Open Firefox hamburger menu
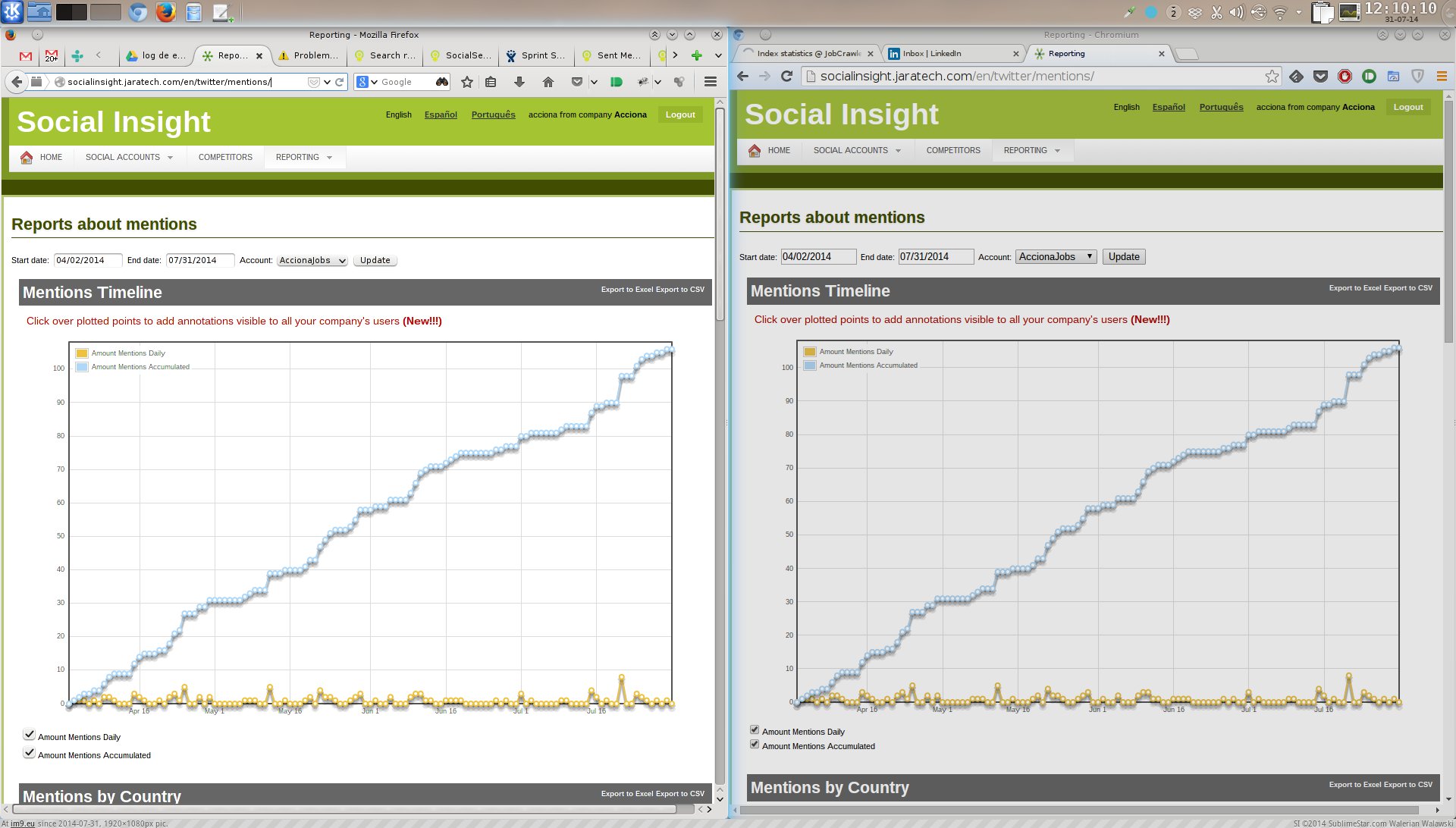 [711, 82]
